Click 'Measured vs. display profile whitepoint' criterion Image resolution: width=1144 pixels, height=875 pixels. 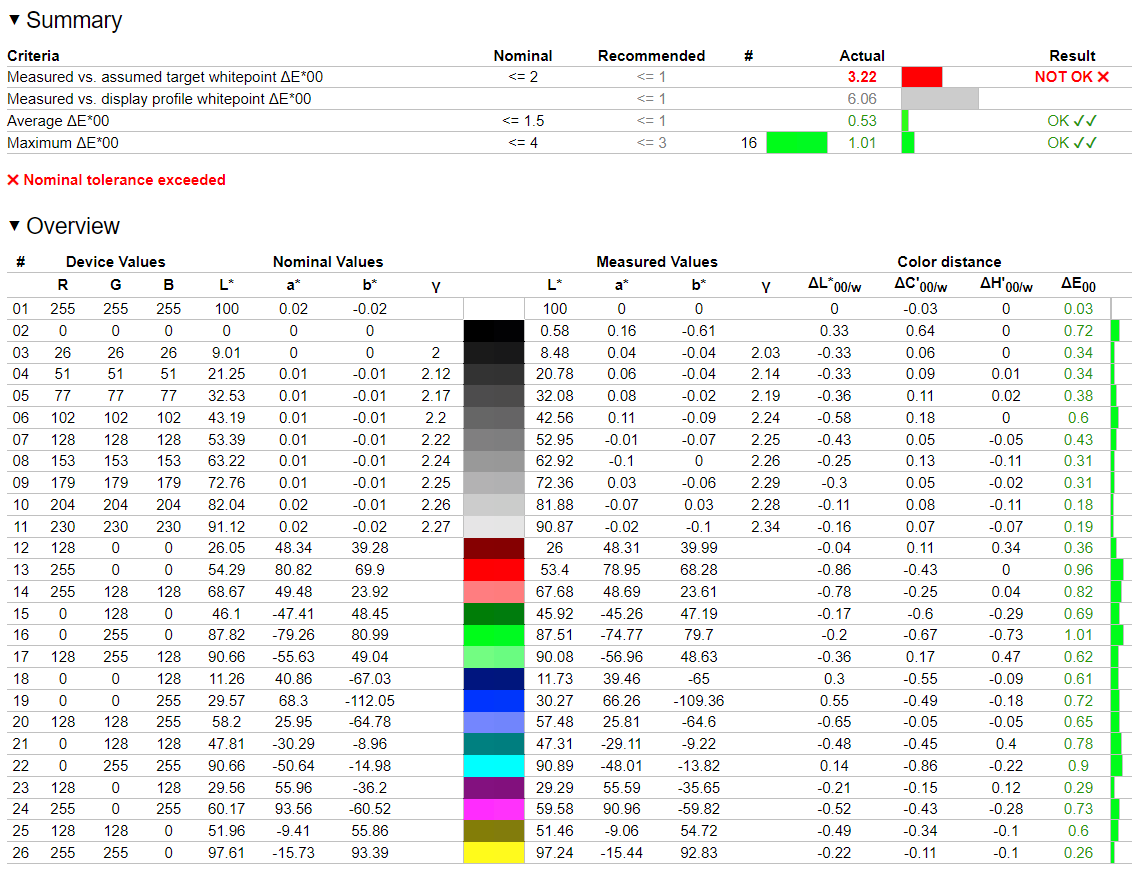(159, 99)
